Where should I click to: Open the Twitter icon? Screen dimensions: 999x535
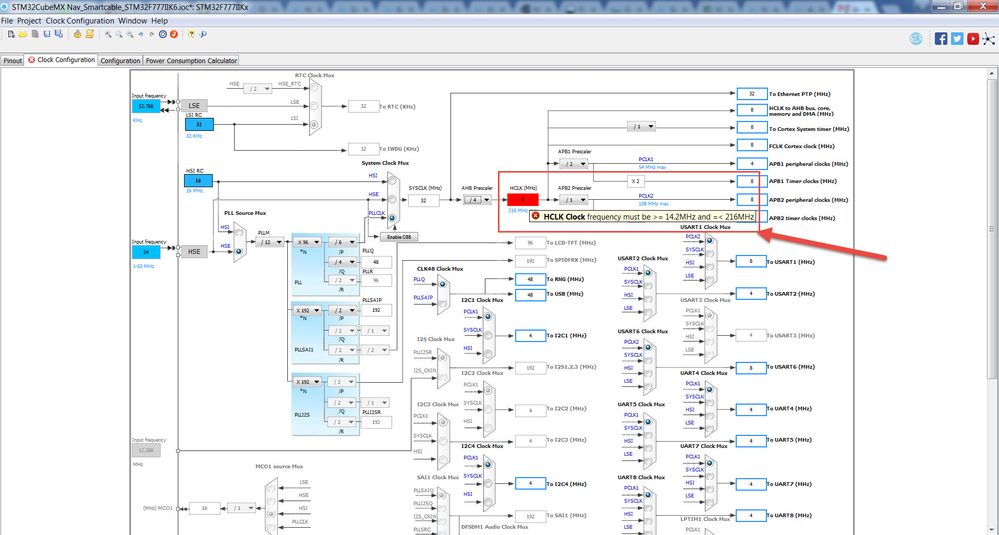pos(957,39)
